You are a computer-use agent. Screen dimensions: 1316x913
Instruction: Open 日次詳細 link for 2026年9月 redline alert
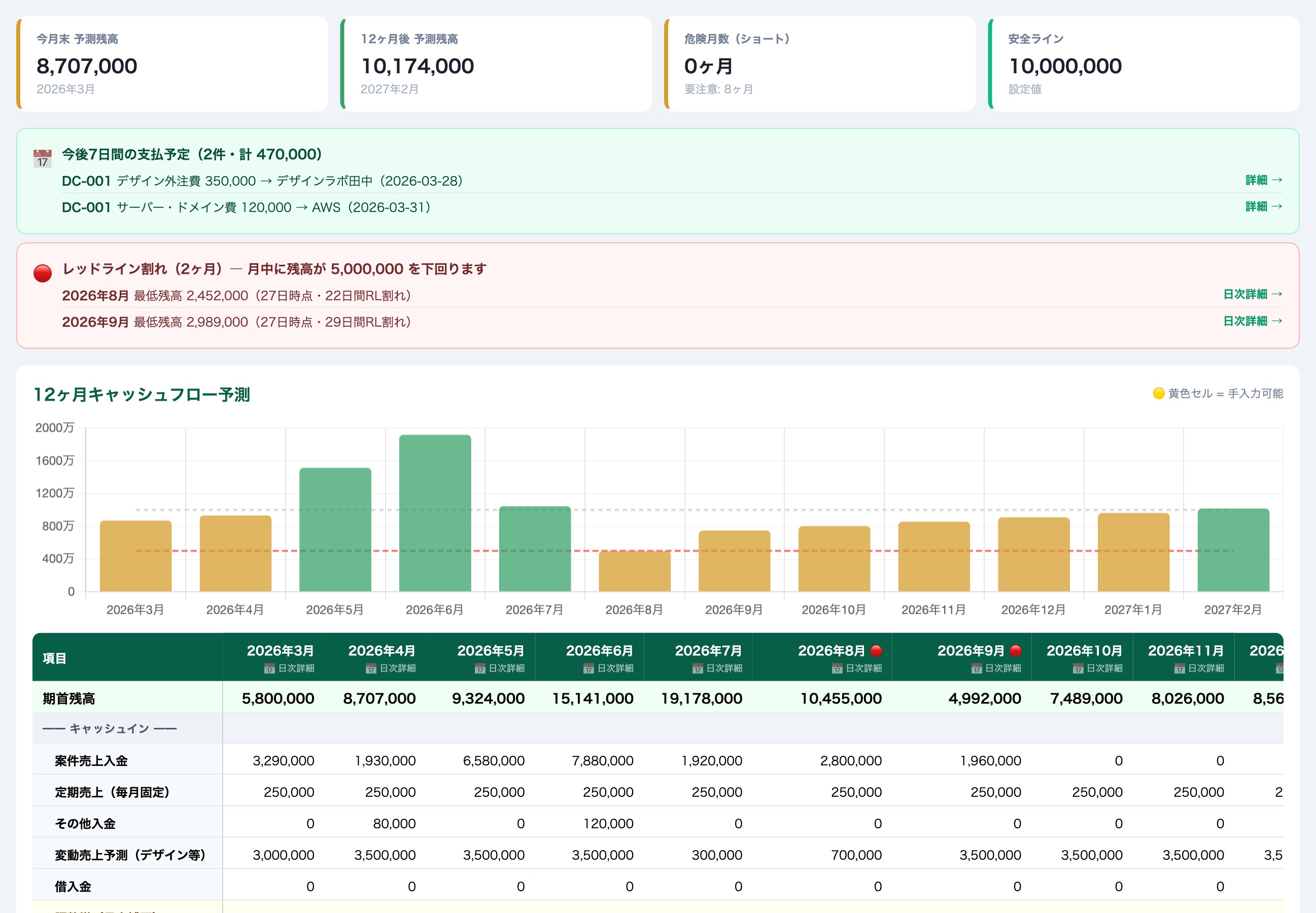(x=1252, y=321)
